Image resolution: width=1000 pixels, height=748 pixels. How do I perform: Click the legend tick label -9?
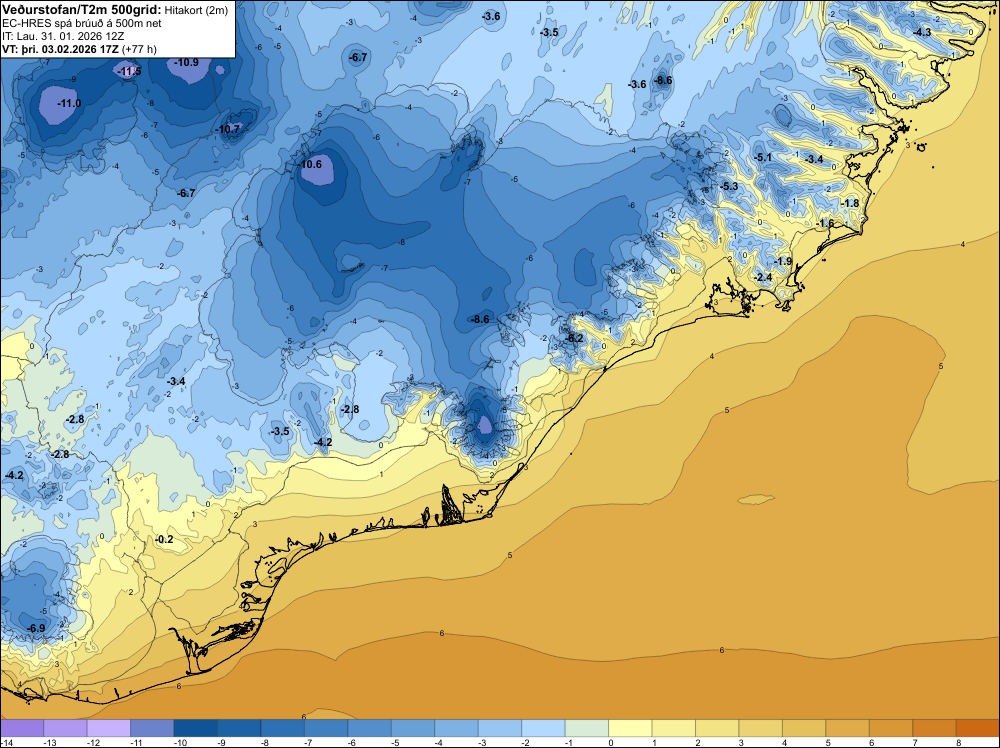click(x=223, y=742)
